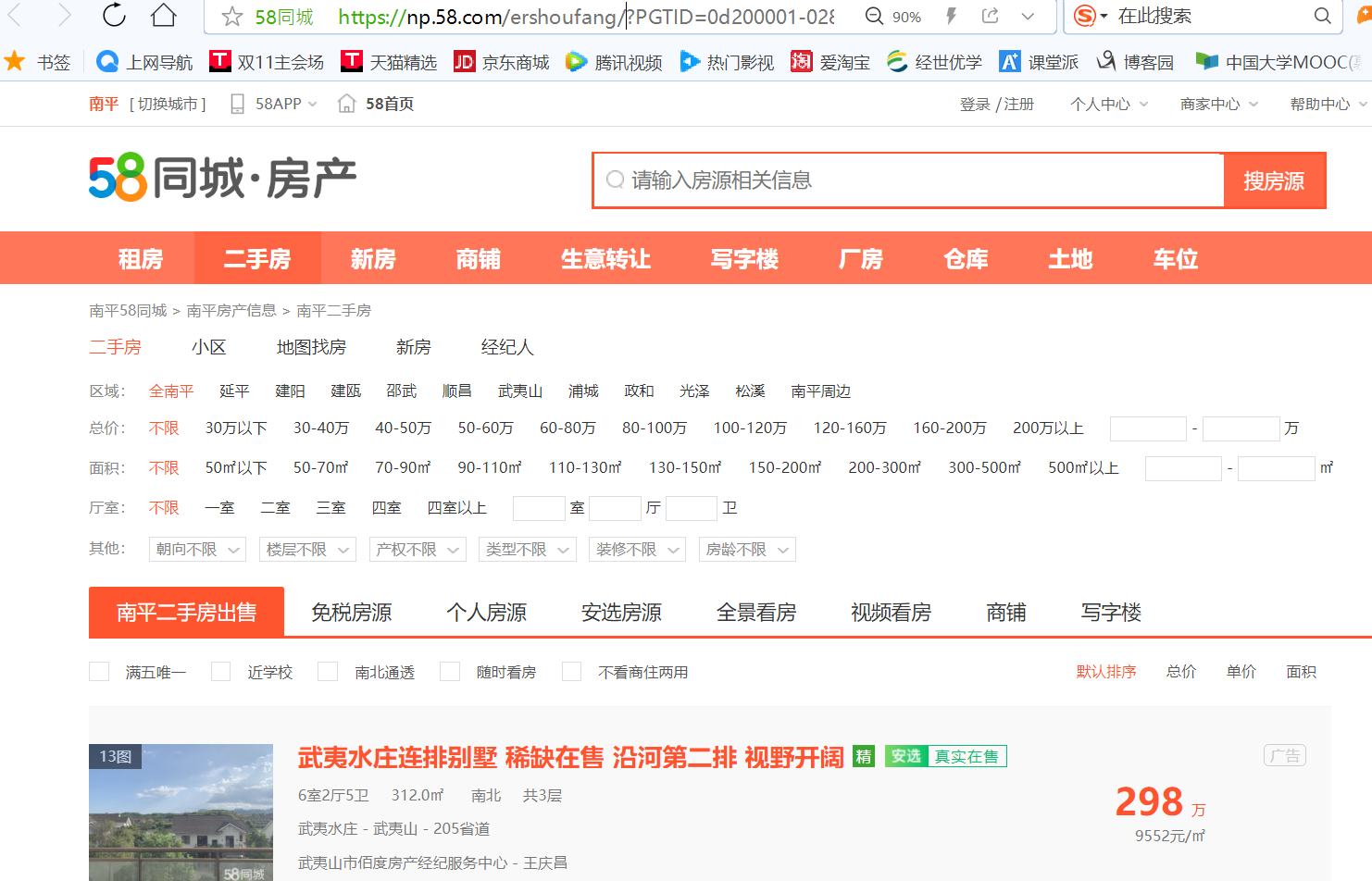Open the 生意转让 navigation tab
The height and width of the screenshot is (881, 1372).
tap(606, 258)
